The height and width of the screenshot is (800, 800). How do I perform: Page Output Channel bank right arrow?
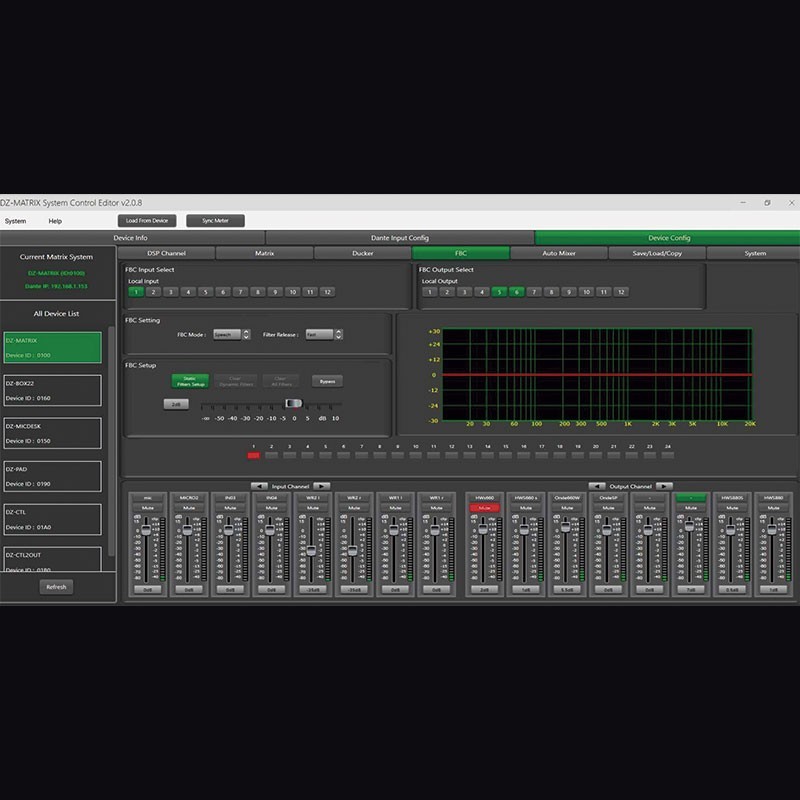[664, 486]
